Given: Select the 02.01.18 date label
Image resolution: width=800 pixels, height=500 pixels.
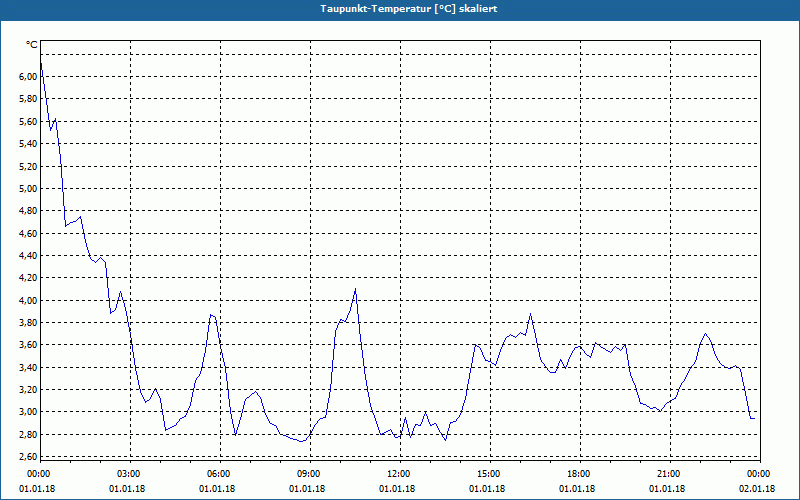Looking at the screenshot, I should [x=757, y=489].
